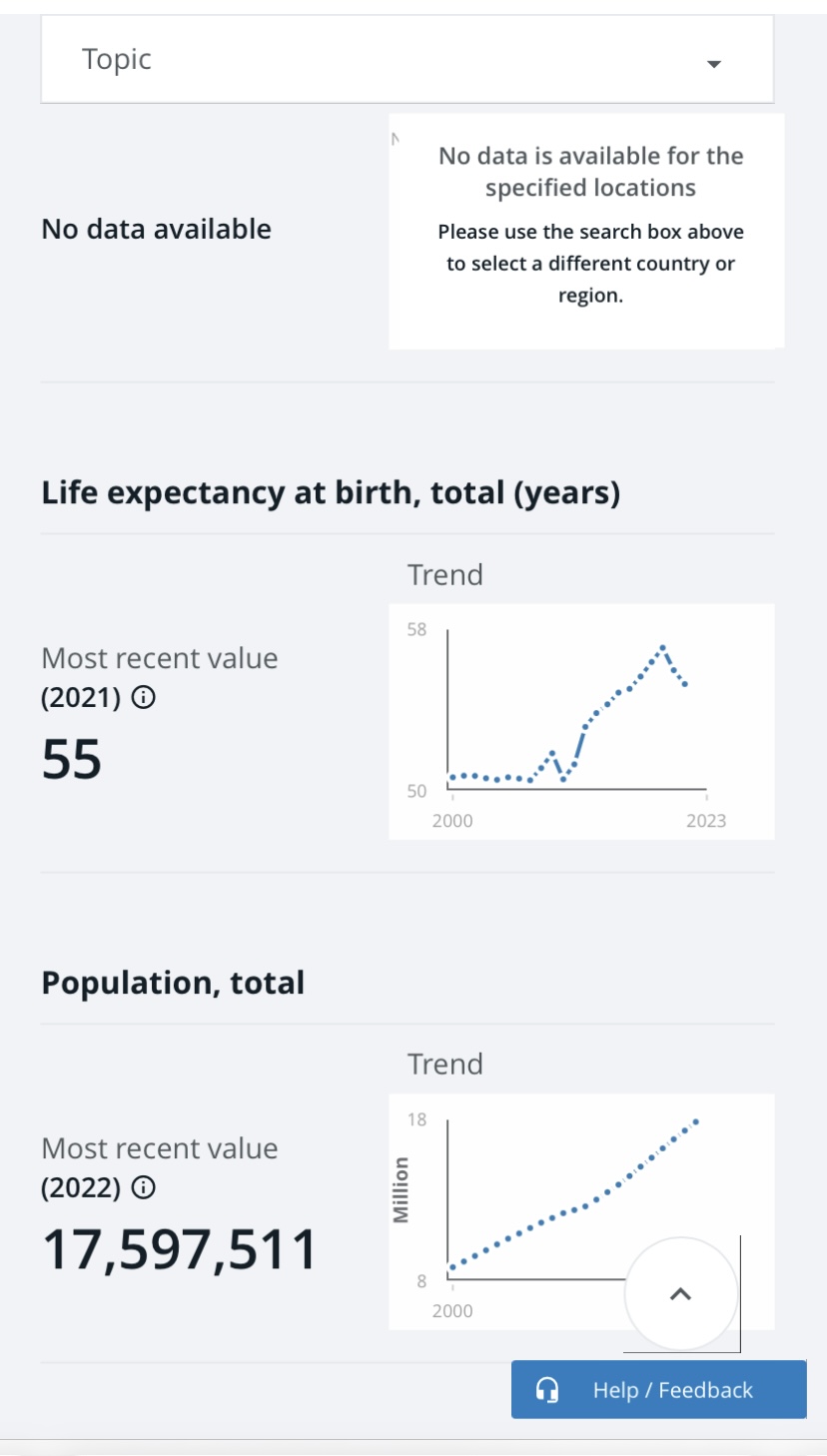Click last data point of population chart

695,1121
